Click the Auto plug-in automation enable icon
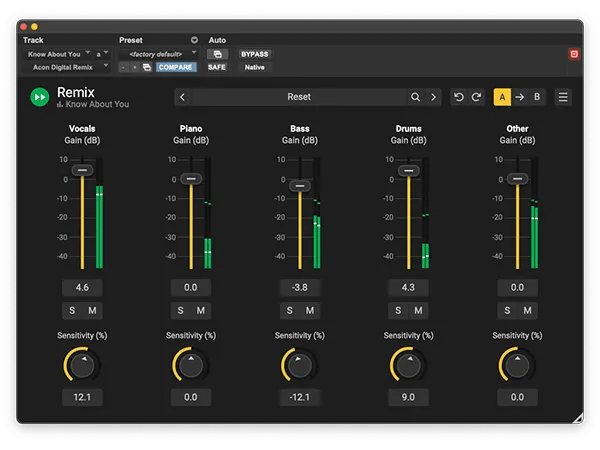The image size is (600, 450). coord(217,54)
